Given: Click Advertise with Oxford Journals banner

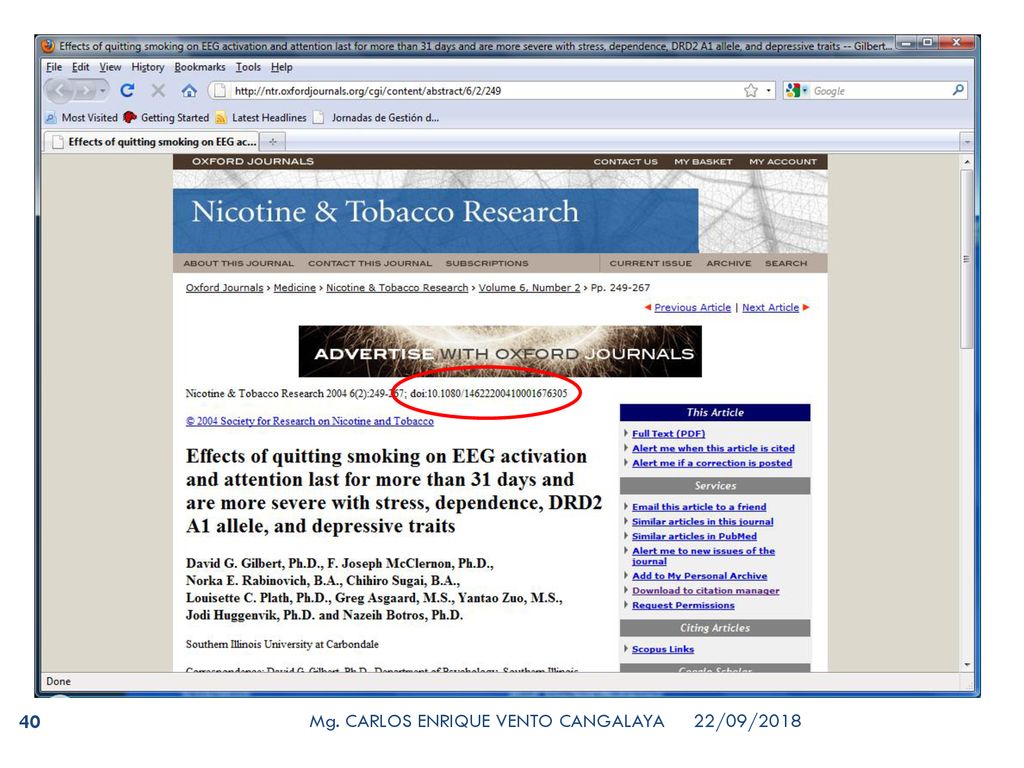Looking at the screenshot, I should (x=500, y=351).
